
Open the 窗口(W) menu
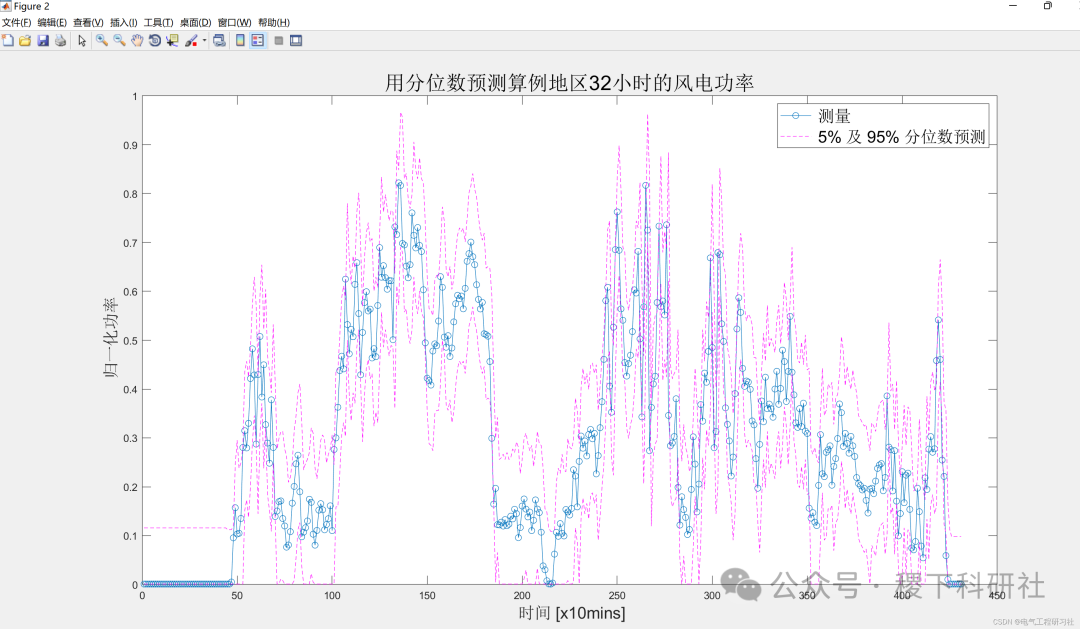(234, 23)
